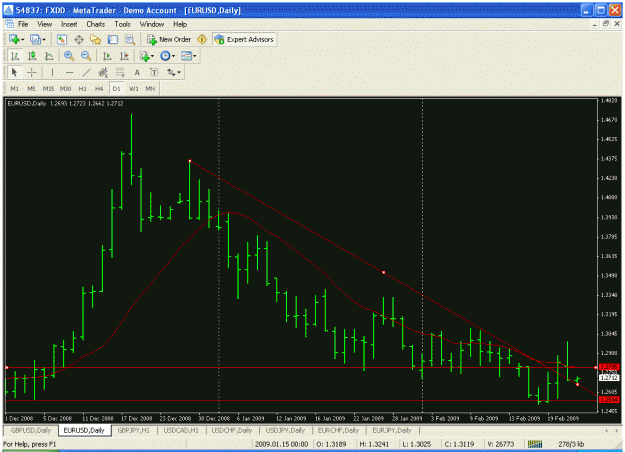Switch timeframe to W1
This screenshot has width=625, height=452.
pyautogui.click(x=134, y=88)
